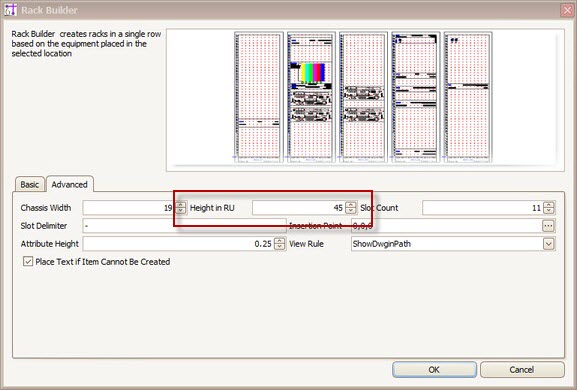Close the Rack Builder window
This screenshot has height=390, width=577.
click(x=567, y=10)
